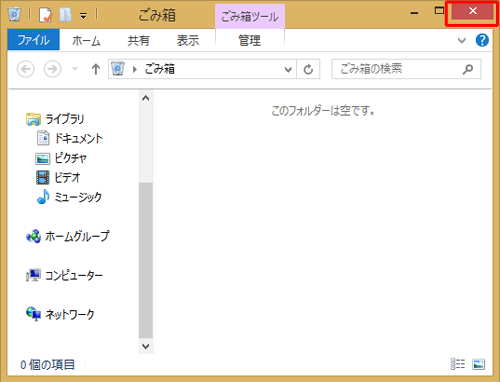Expand the ribbon with the chevron
Image resolution: width=500 pixels, height=382 pixels.
coord(462,41)
